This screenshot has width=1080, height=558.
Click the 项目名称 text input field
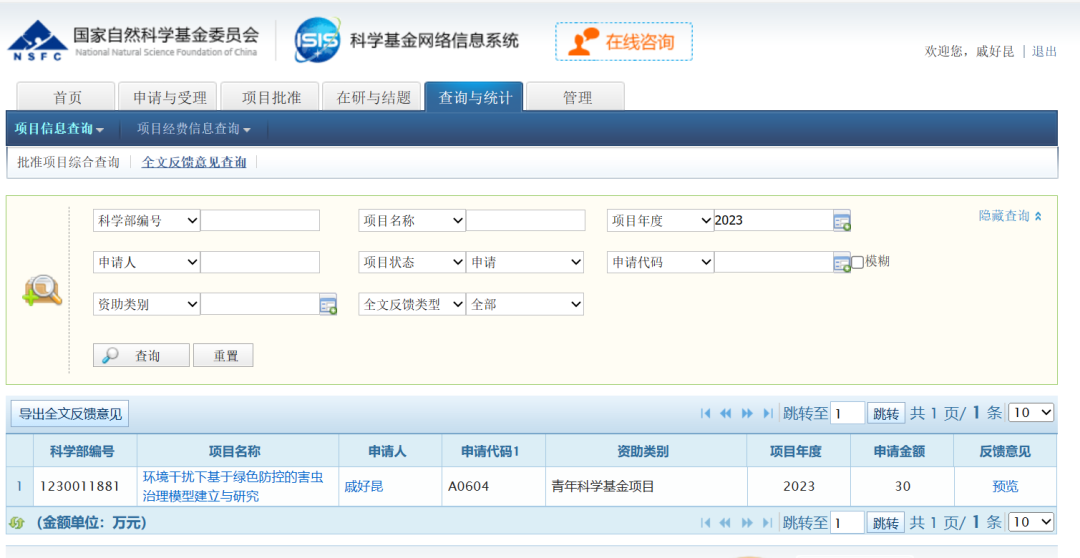pos(525,221)
